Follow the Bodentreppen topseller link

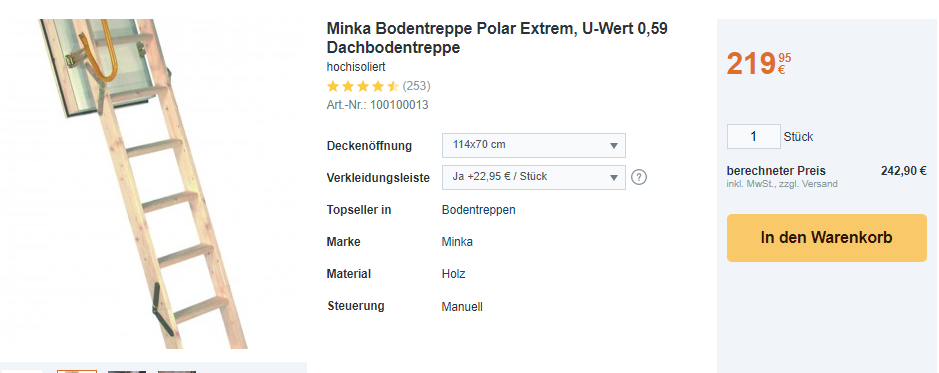click(478, 210)
